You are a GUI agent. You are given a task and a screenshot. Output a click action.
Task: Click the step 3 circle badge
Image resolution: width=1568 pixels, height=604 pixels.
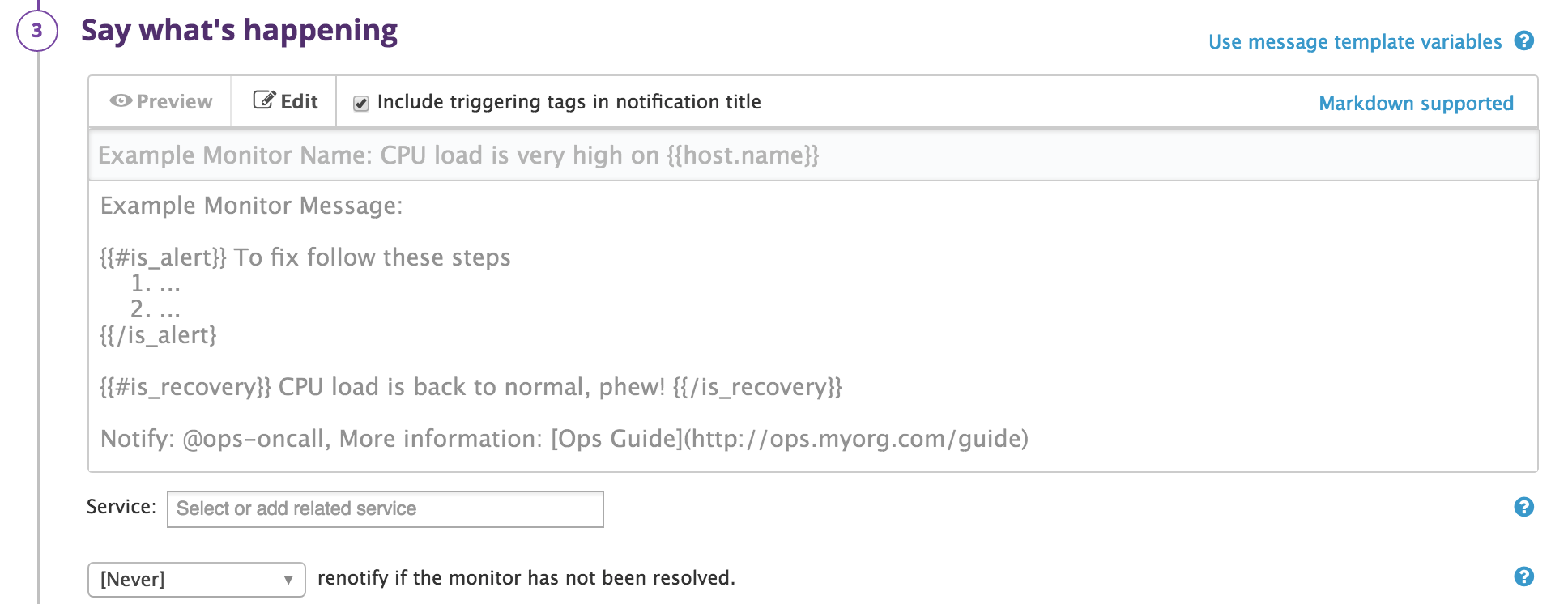[37, 31]
